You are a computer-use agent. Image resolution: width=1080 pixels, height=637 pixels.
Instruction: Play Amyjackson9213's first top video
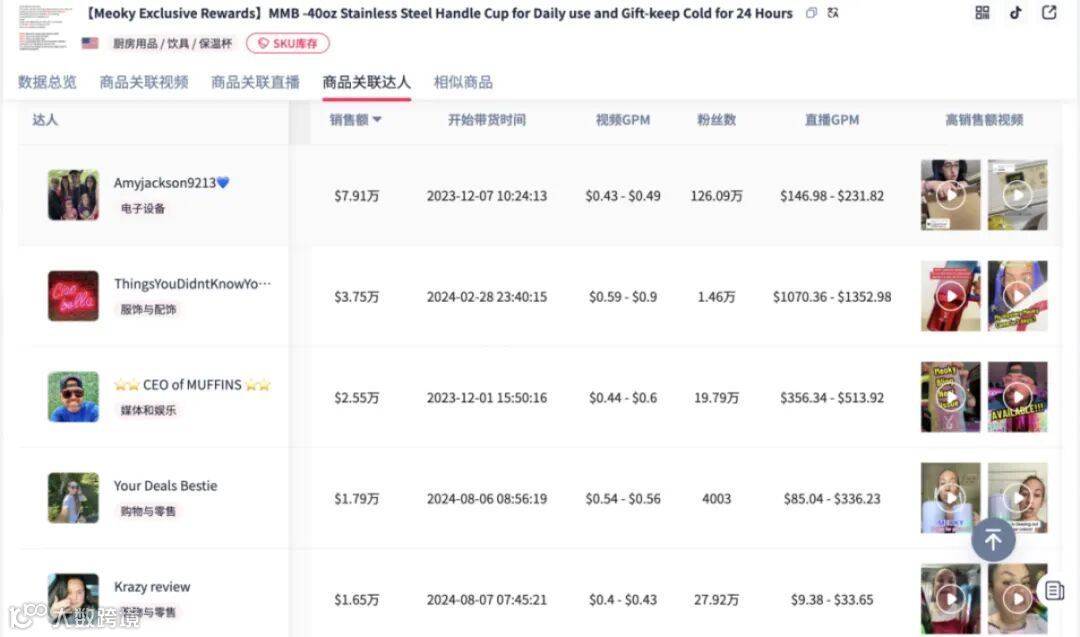(x=951, y=195)
